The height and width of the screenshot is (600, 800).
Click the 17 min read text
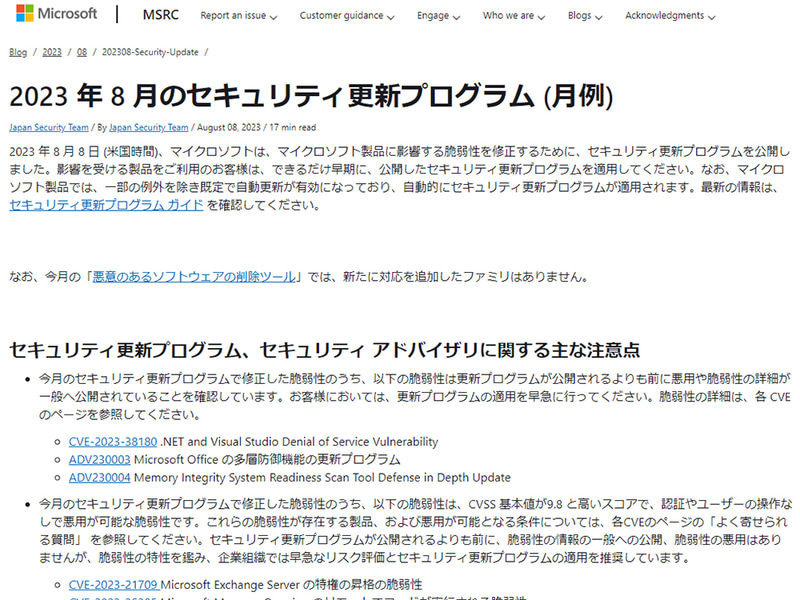click(x=292, y=128)
